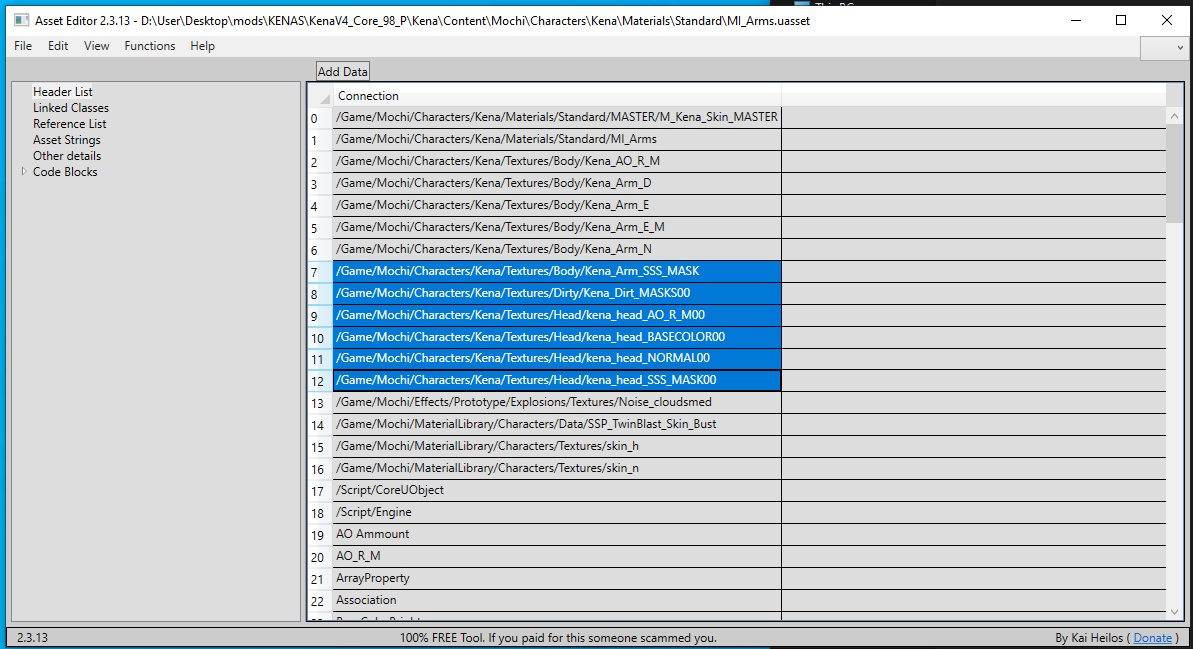Select the Materials/Standard/MI_Arms row
Screen dimensions: 1193x649
click(557, 139)
